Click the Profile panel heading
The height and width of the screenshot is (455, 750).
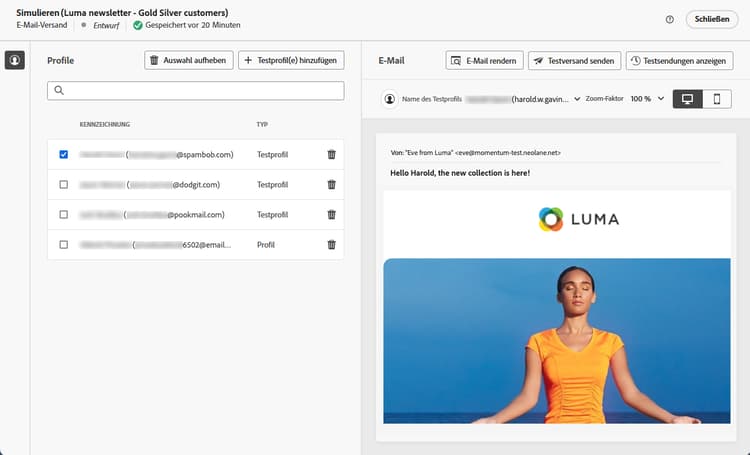coord(61,61)
